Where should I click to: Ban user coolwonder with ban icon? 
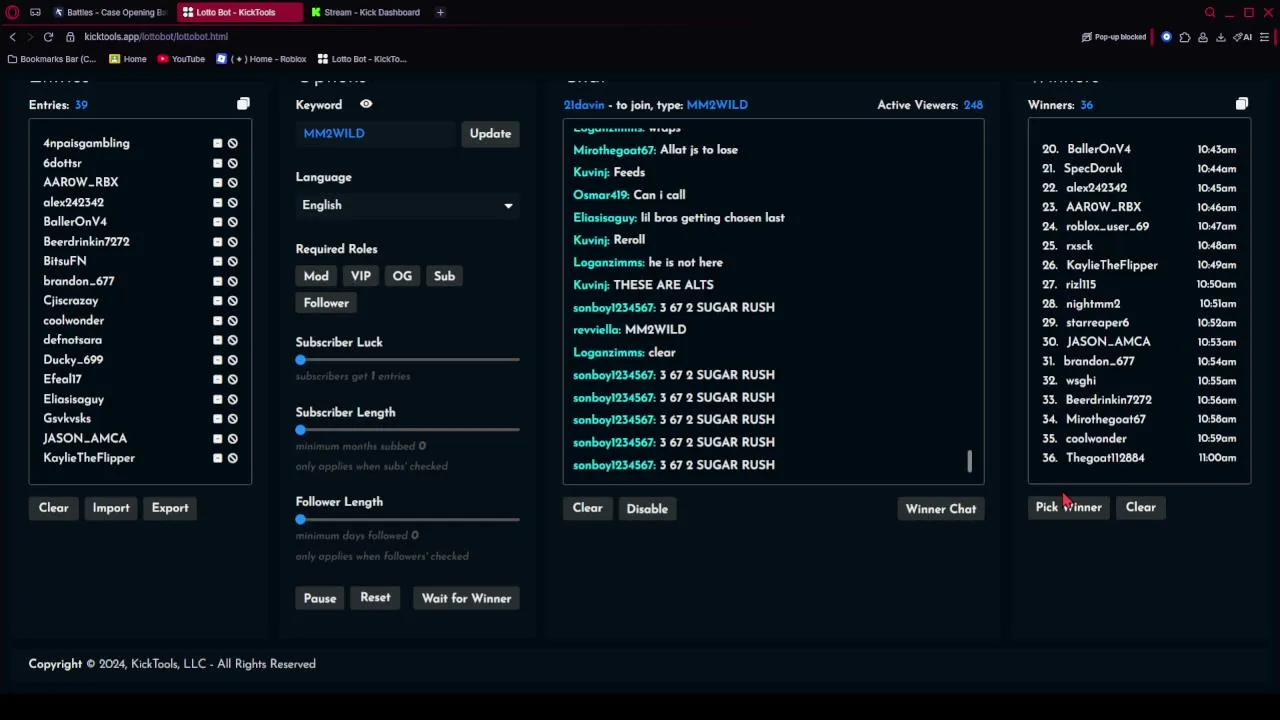[232, 320]
